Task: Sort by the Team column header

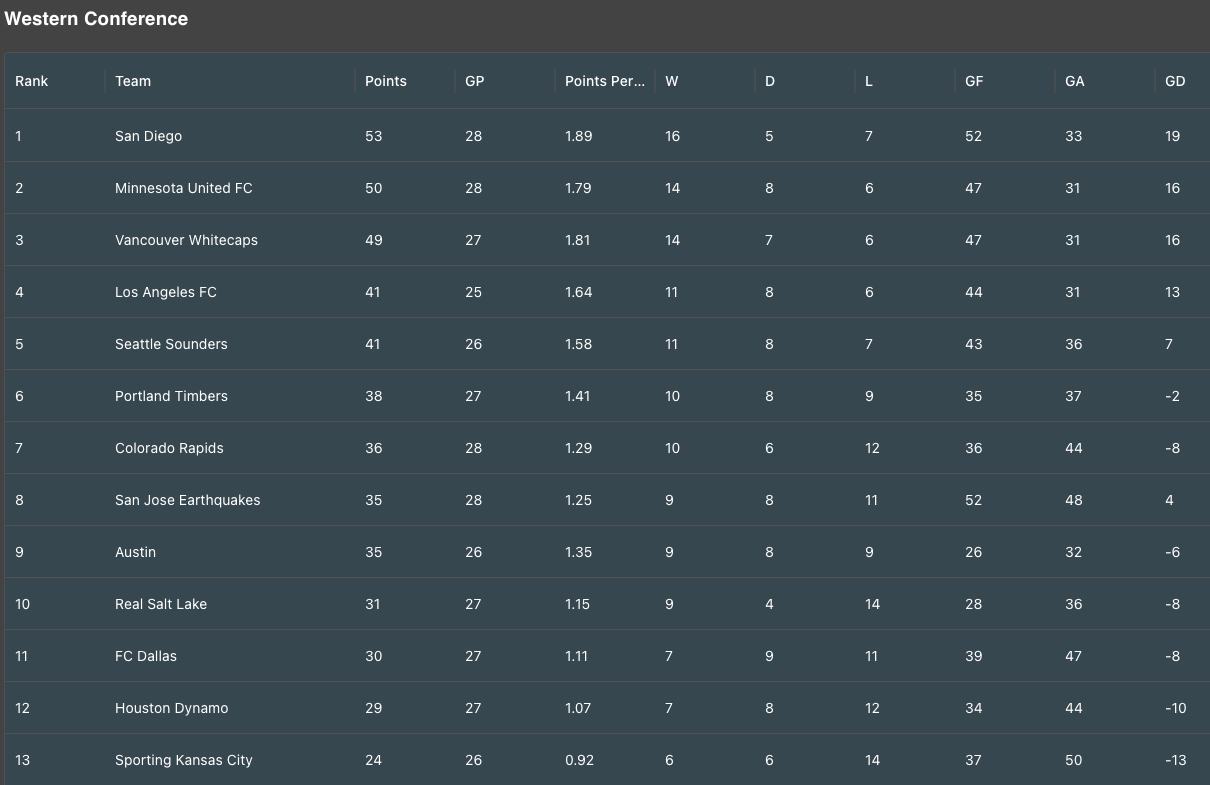Action: [133, 81]
